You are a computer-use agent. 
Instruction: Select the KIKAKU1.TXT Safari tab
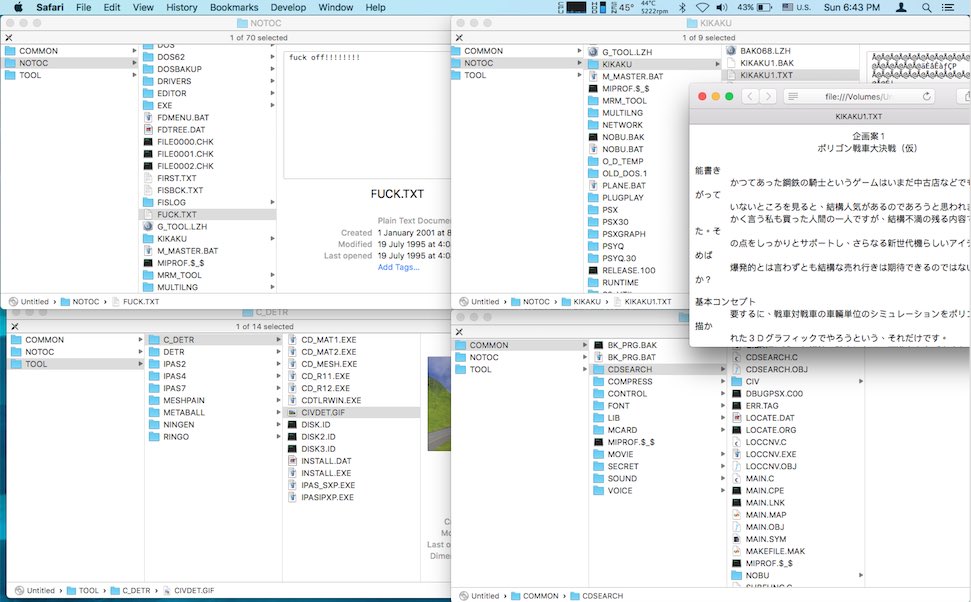click(829, 116)
